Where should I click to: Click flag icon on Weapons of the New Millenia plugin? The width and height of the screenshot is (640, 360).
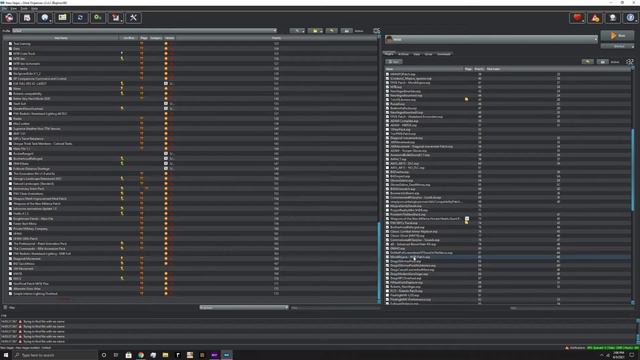(467, 219)
